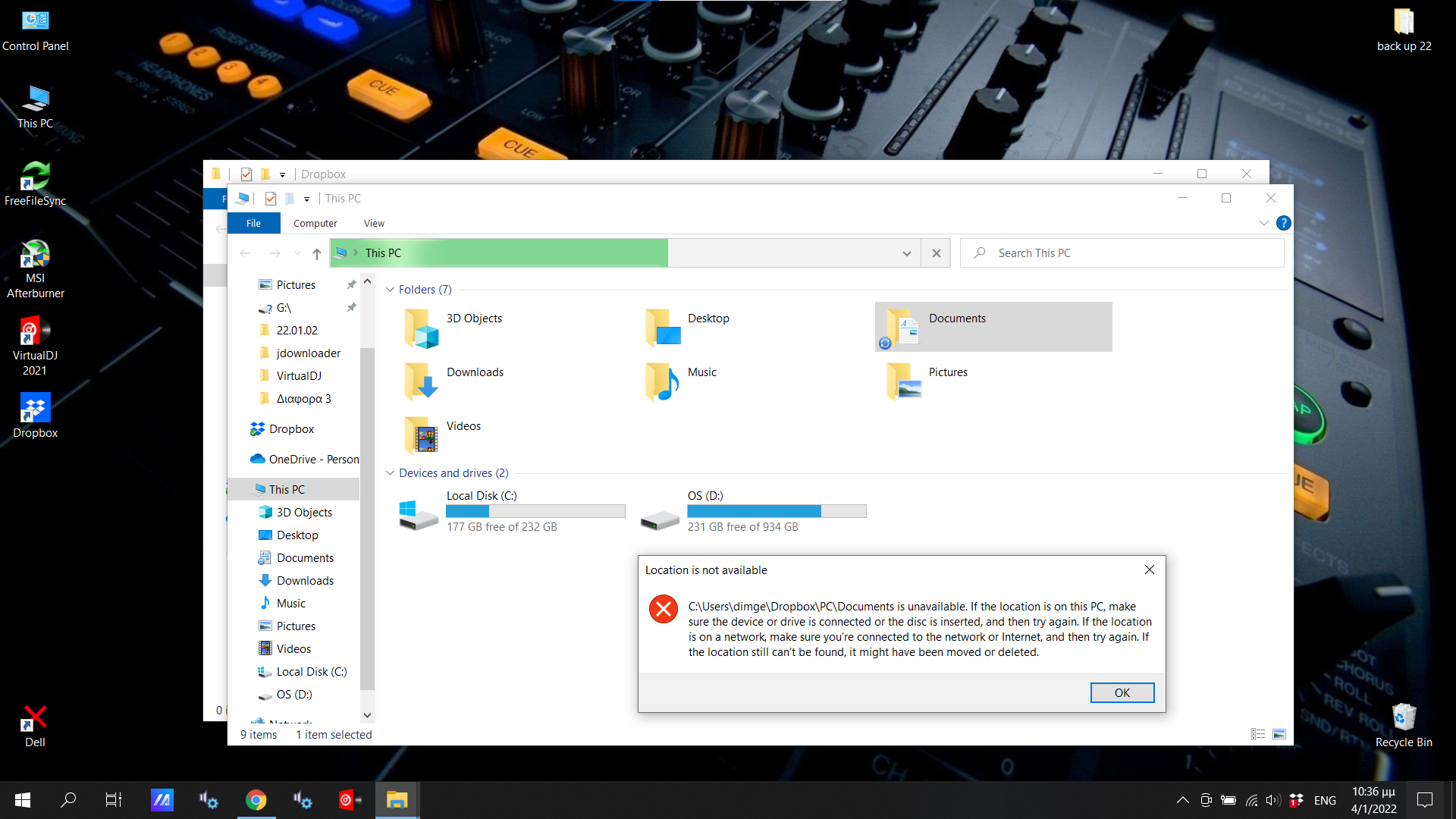Open Google Chrome from taskbar
This screenshot has width=1456, height=819.
click(x=256, y=800)
